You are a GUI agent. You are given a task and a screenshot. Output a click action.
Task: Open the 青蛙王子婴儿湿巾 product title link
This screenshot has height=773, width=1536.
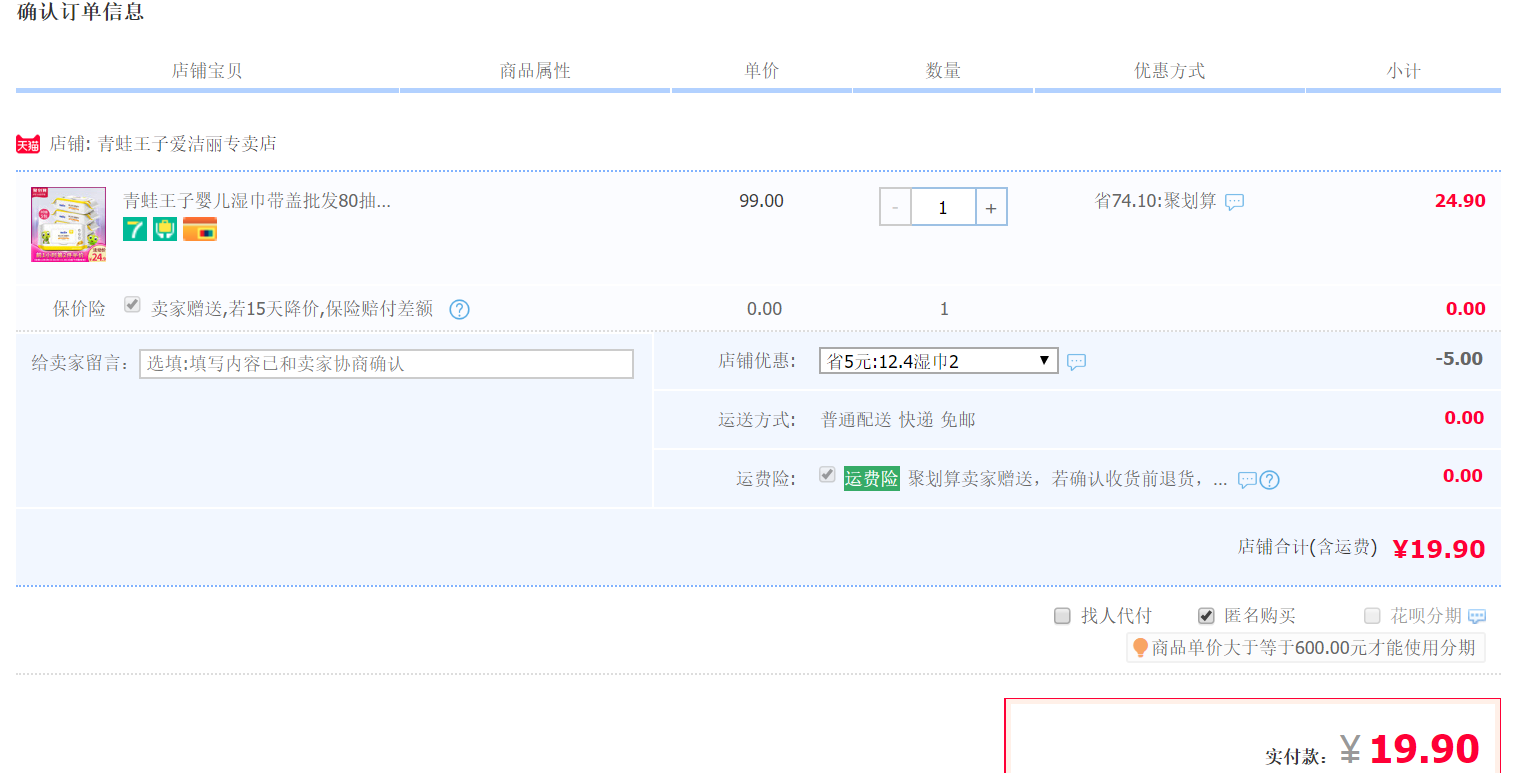pyautogui.click(x=257, y=201)
